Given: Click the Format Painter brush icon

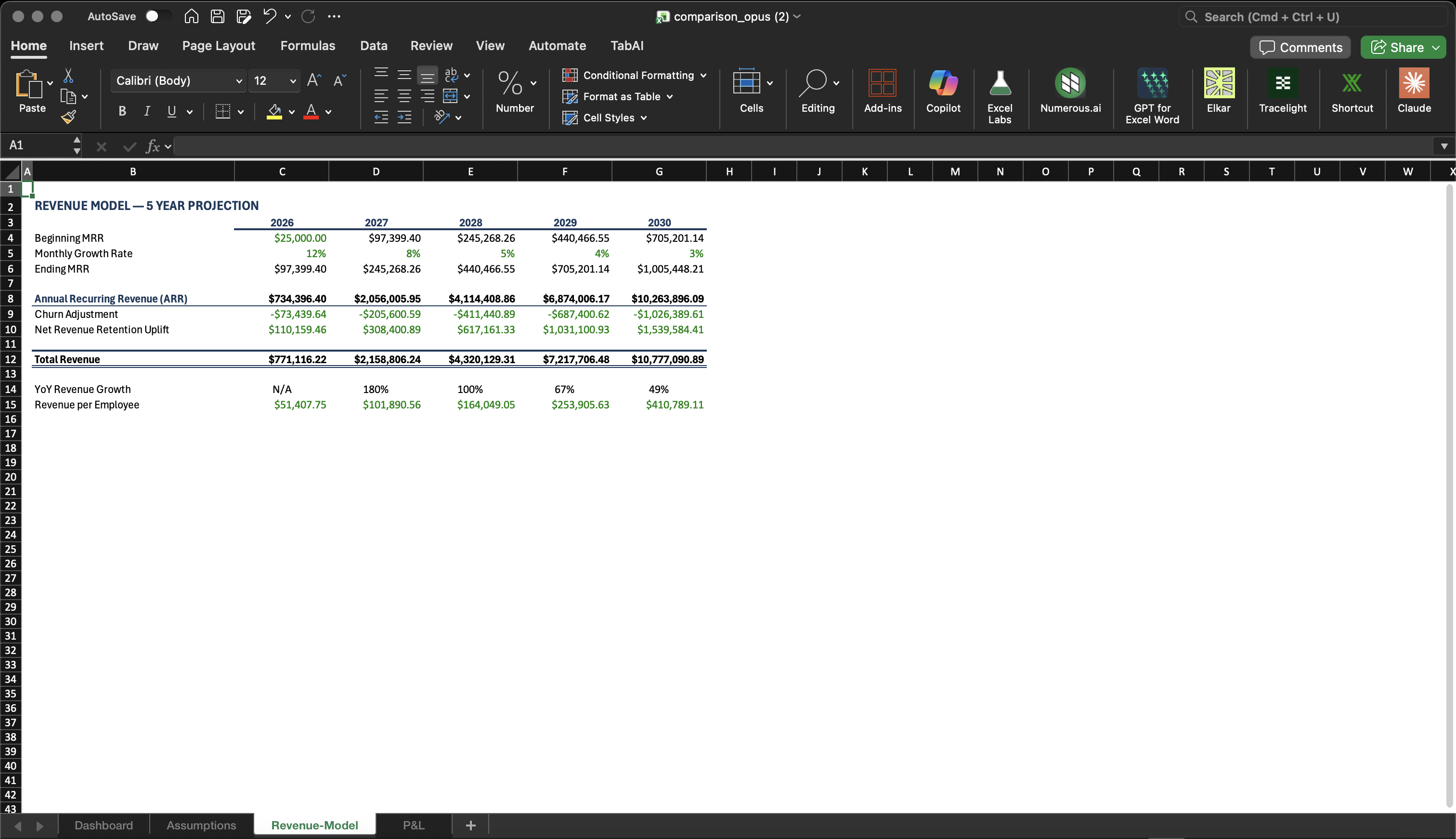Looking at the screenshot, I should pos(68,118).
